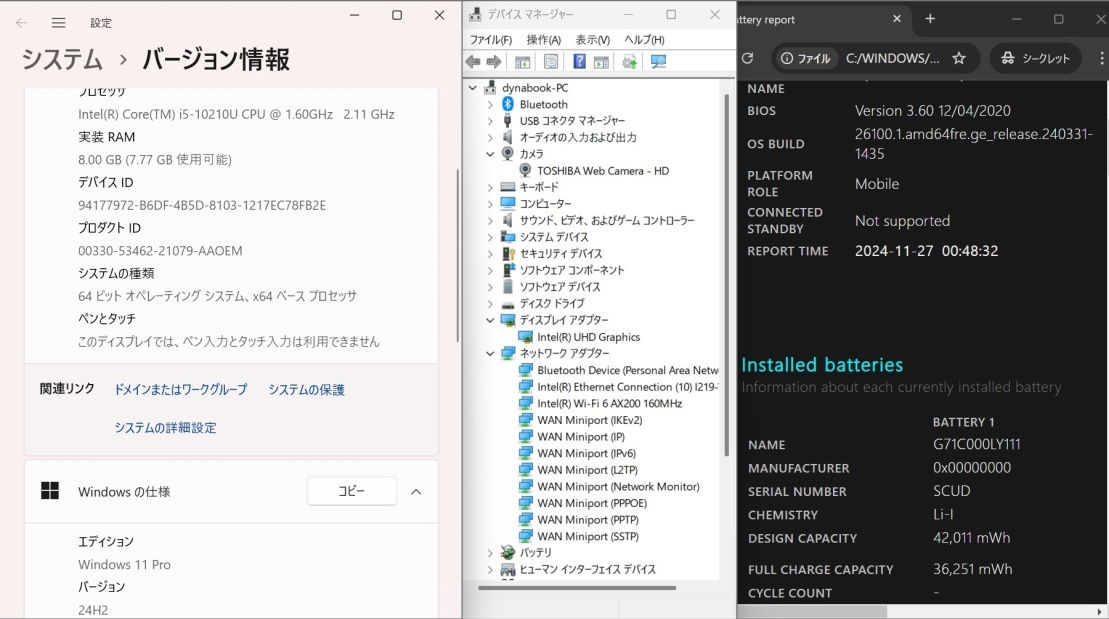
Task: Open Settings hamburger navigation menu
Action: pyautogui.click(x=59, y=23)
